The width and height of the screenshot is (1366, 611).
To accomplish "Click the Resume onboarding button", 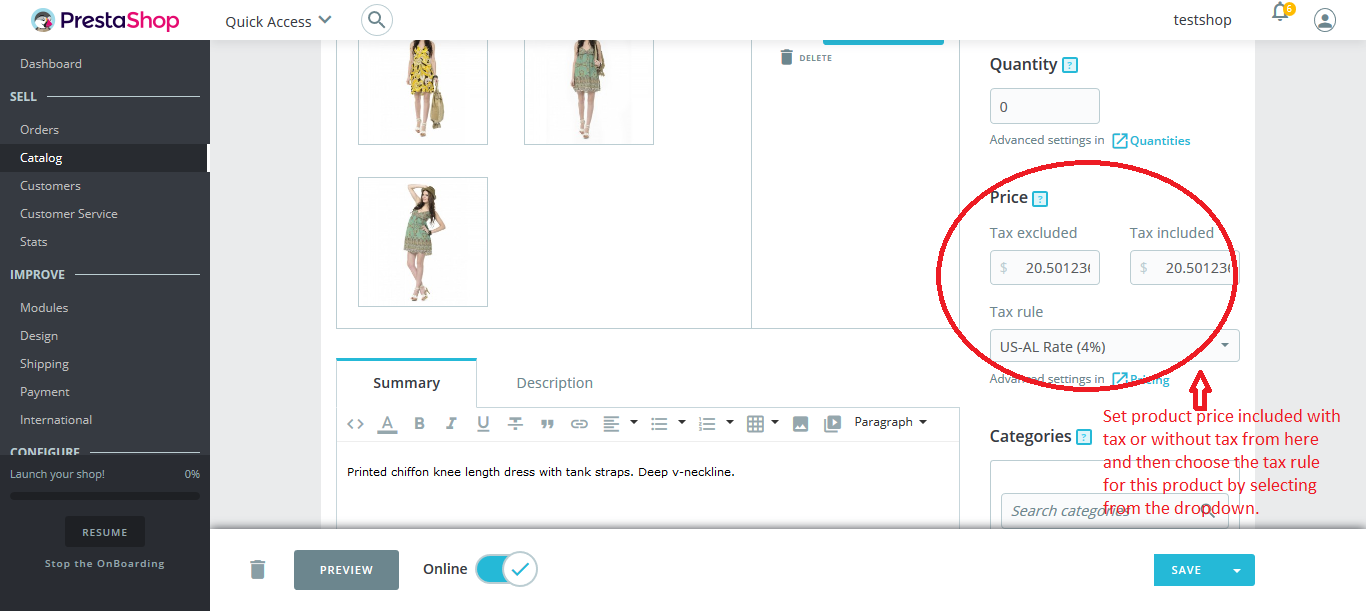I will pos(105,532).
